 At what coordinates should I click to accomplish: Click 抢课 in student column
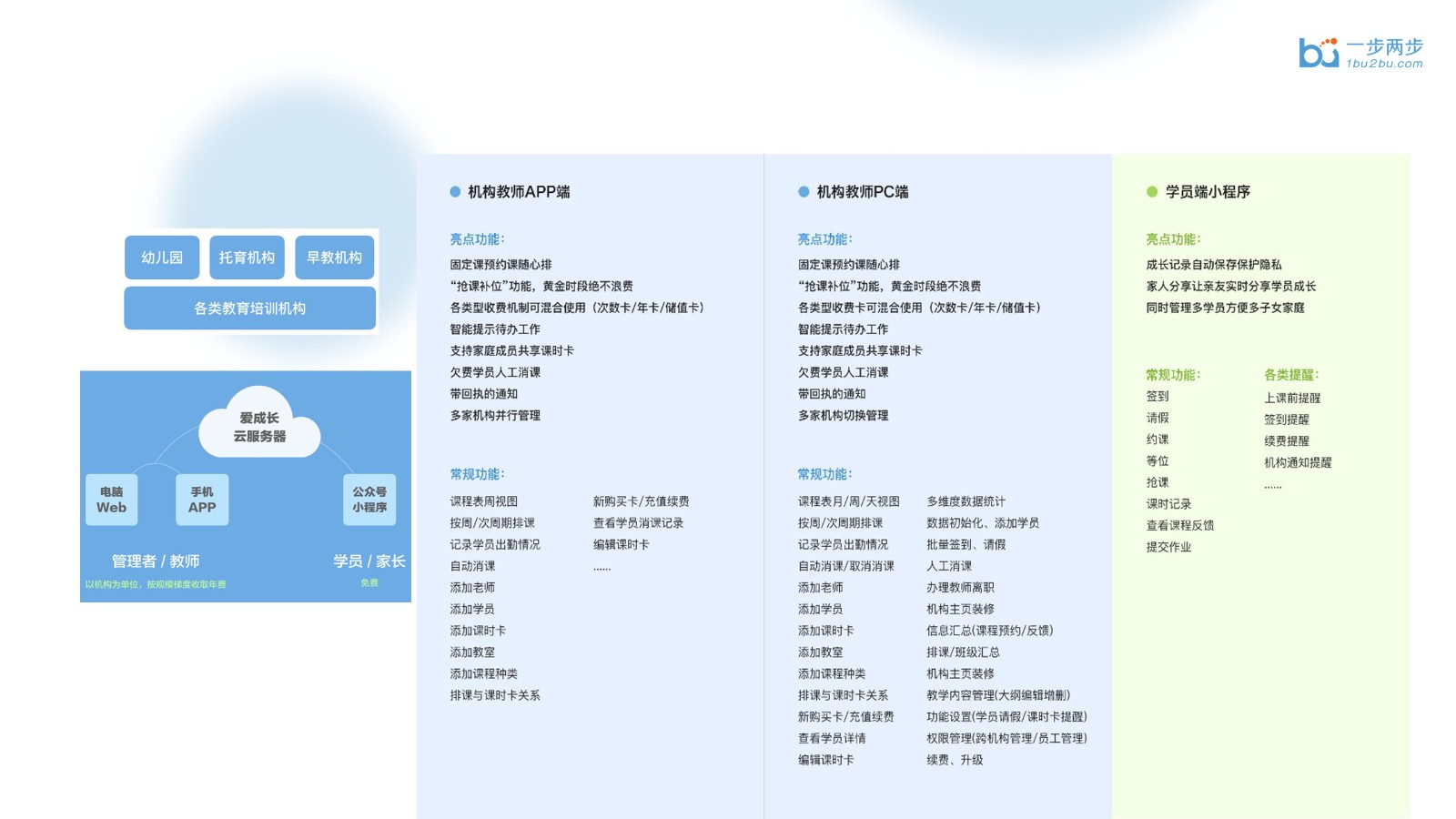pos(1158,482)
